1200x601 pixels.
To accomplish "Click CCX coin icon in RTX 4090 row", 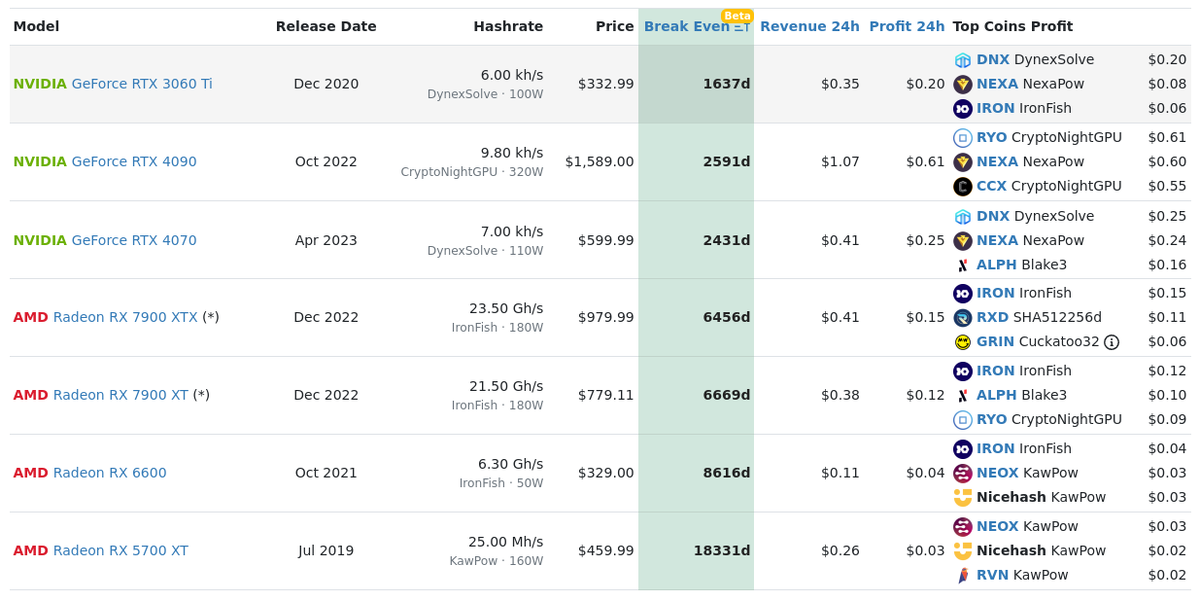I will click(963, 186).
